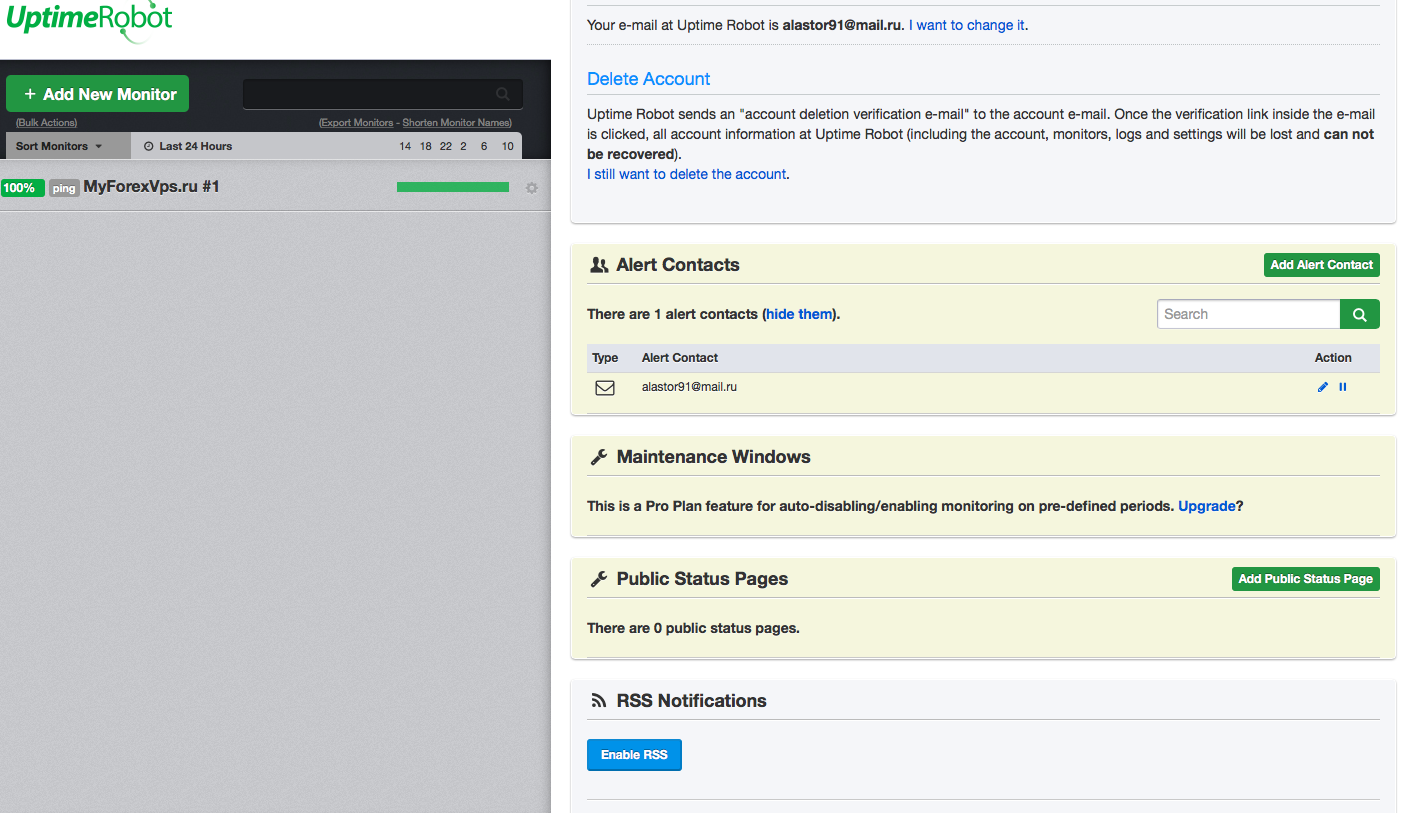1424x813 pixels.
Task: Click the 100% uptime badge
Action: coord(23,188)
